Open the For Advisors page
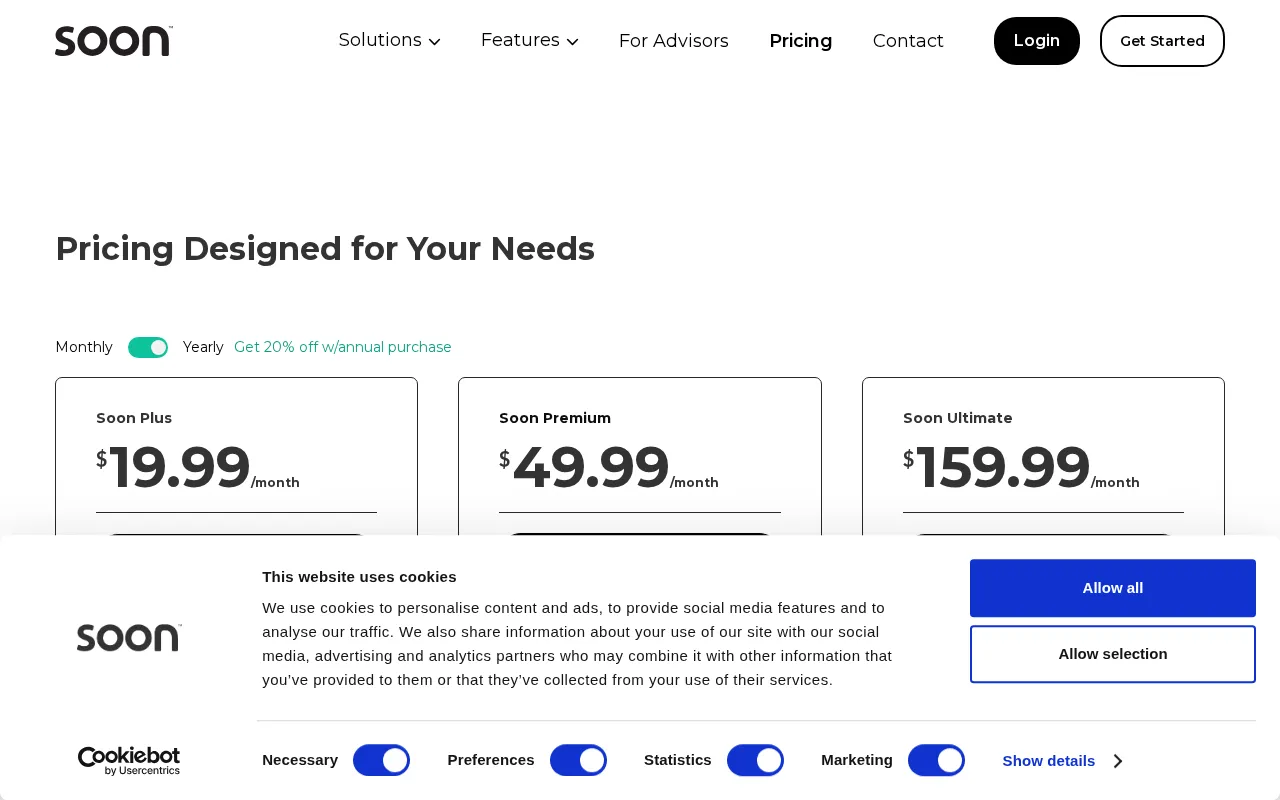The width and height of the screenshot is (1280, 800). (673, 41)
